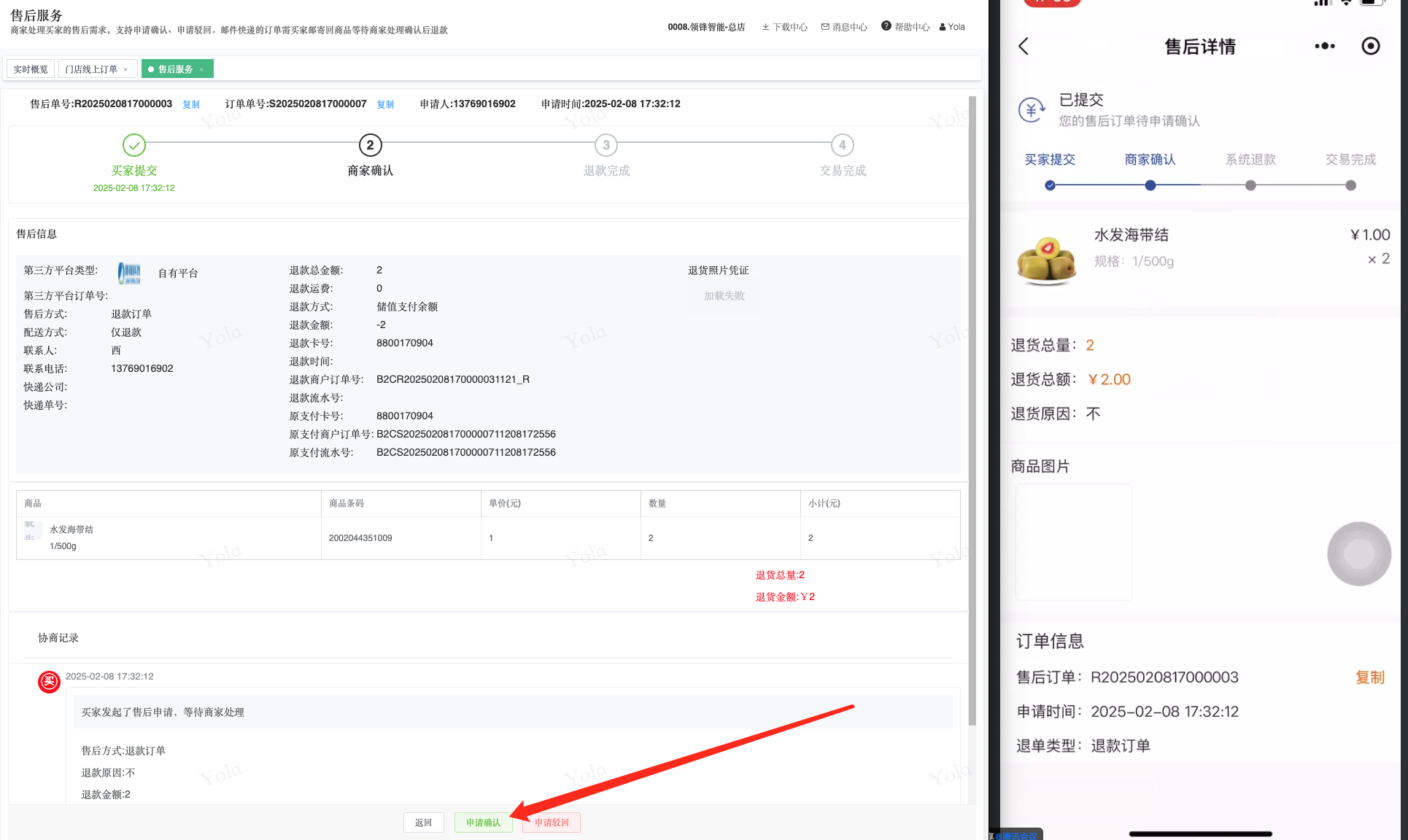The height and width of the screenshot is (840, 1408).
Task: Switch to the 实时概览 tab
Action: 31,69
